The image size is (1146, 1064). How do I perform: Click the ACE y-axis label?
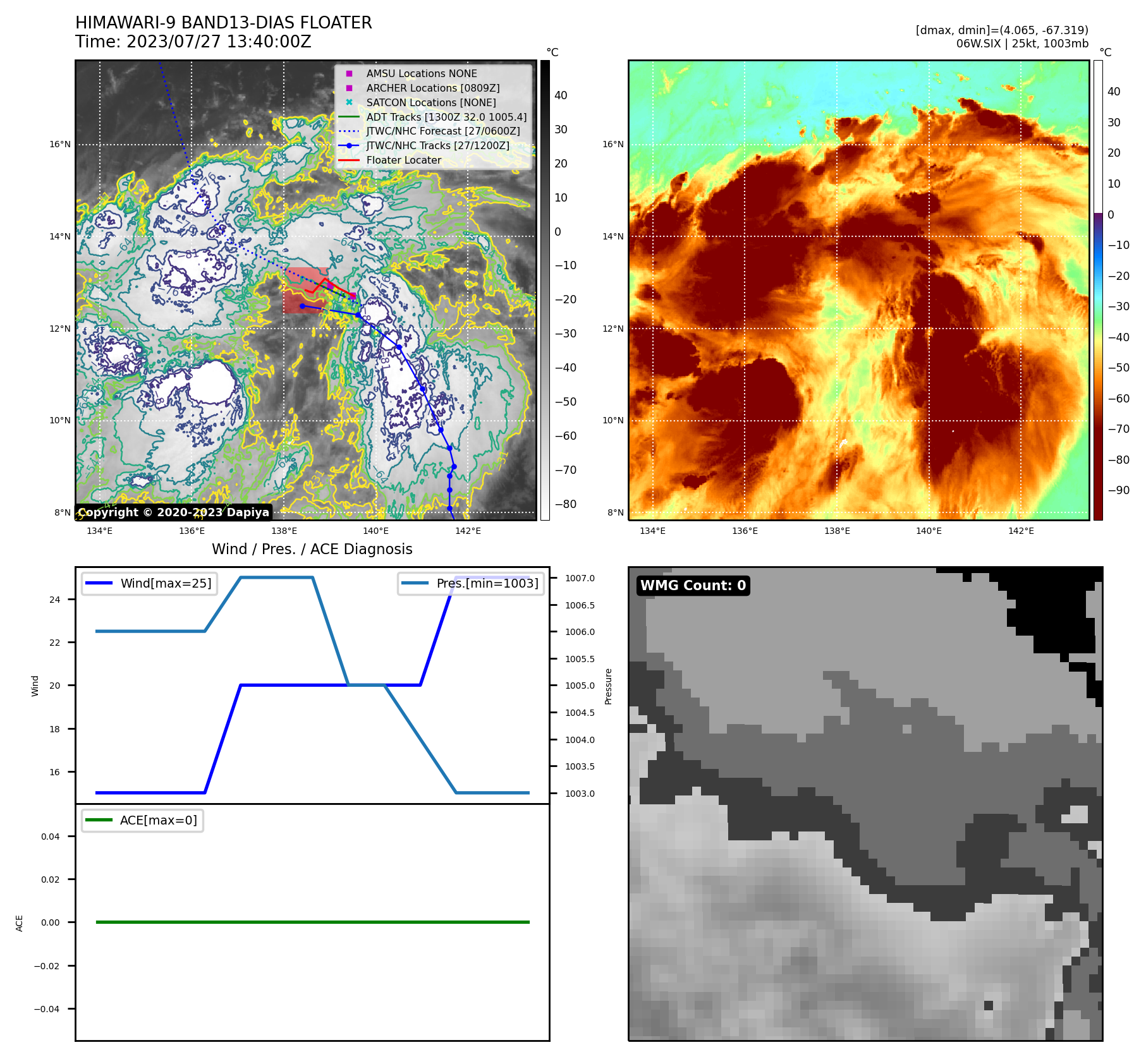20,923
